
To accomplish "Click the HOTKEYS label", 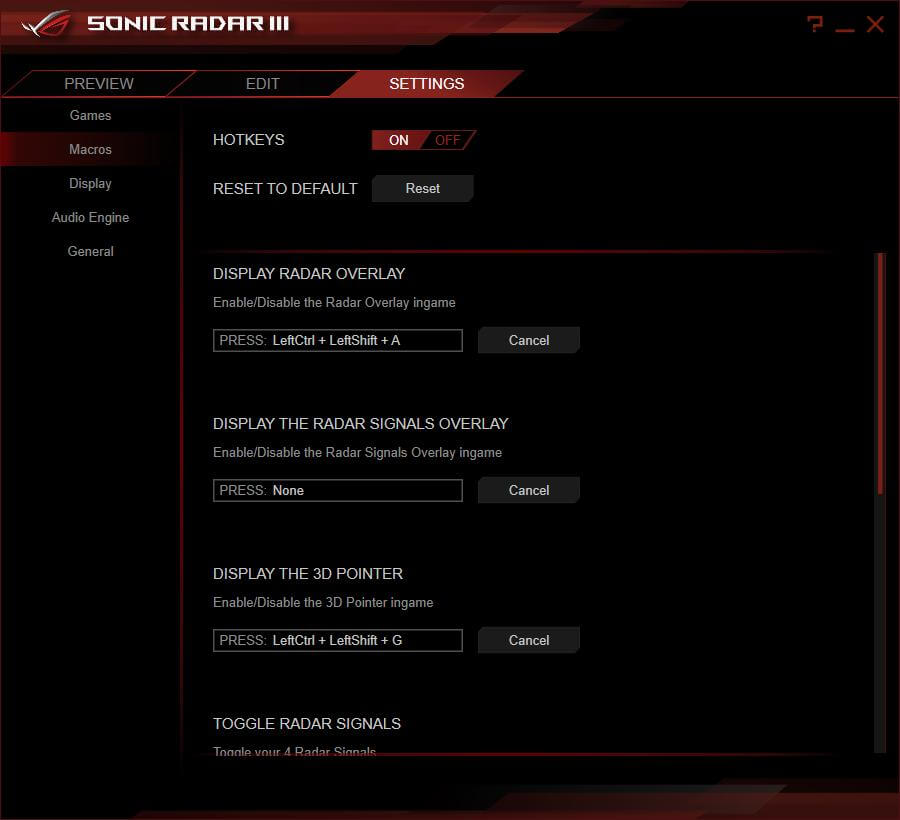I will [x=249, y=140].
